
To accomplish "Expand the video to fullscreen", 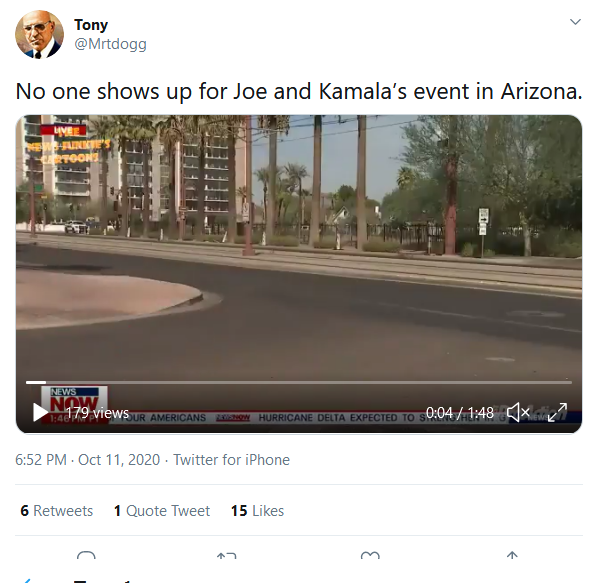I will click(x=558, y=413).
